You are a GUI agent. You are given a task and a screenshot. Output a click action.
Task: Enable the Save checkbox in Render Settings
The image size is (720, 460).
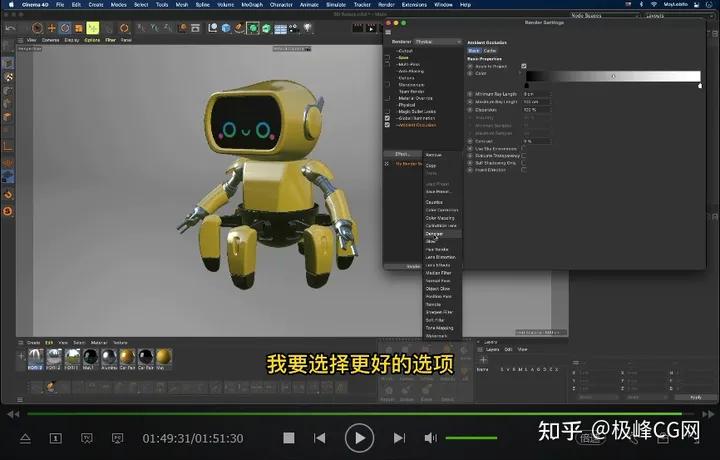tap(388, 58)
